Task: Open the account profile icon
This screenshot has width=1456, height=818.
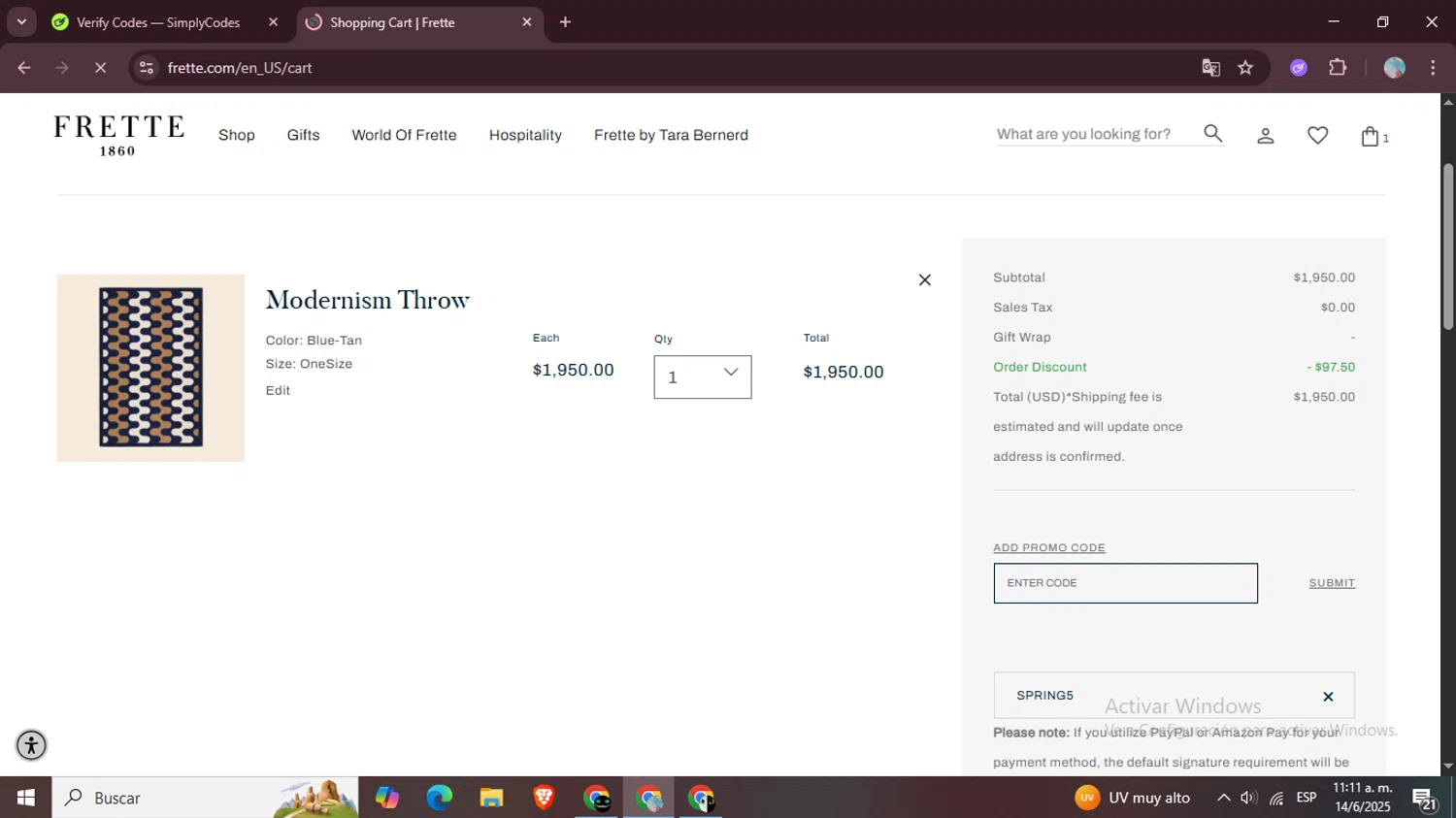Action: [1265, 137]
